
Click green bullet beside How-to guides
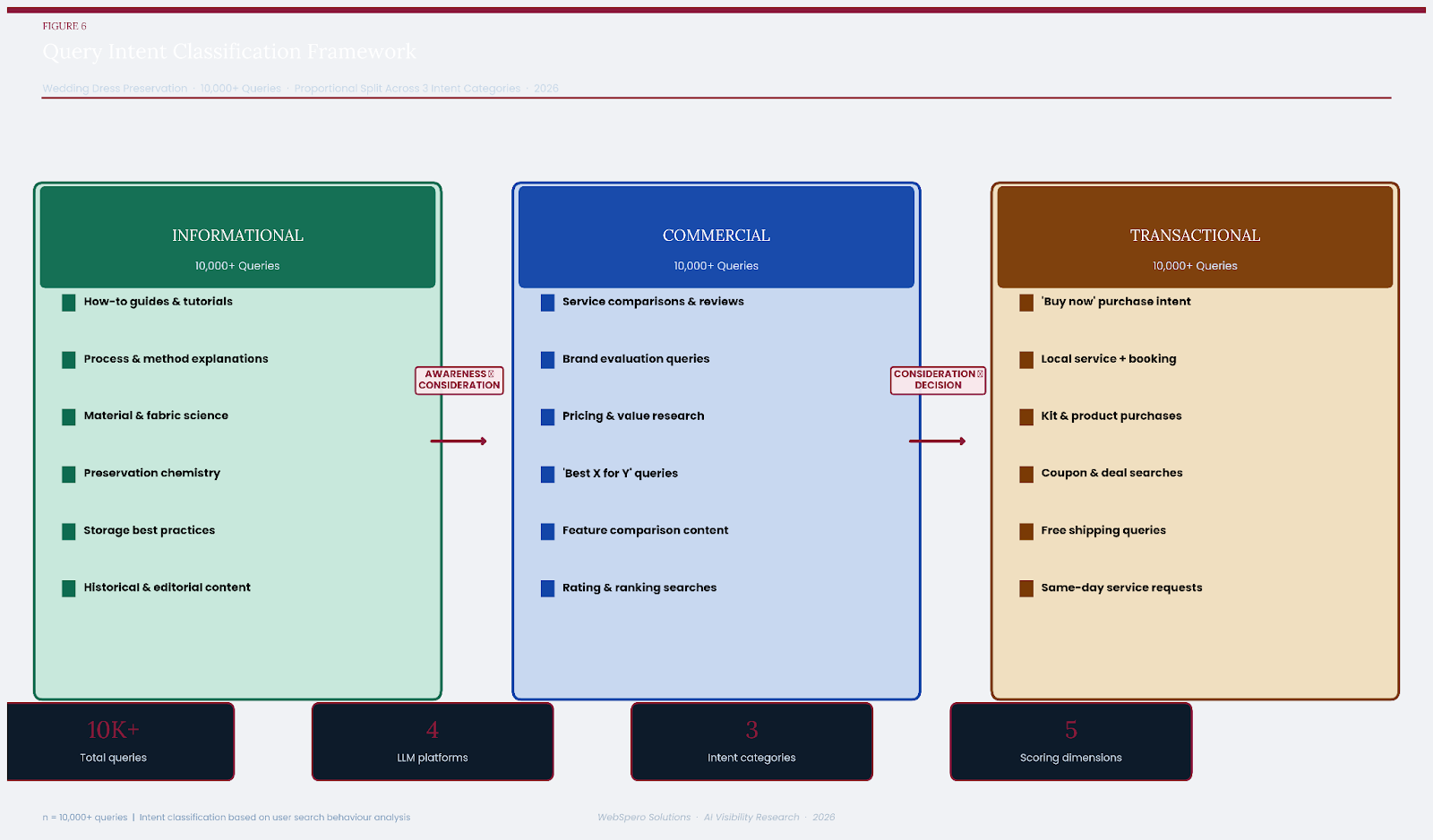tap(69, 303)
